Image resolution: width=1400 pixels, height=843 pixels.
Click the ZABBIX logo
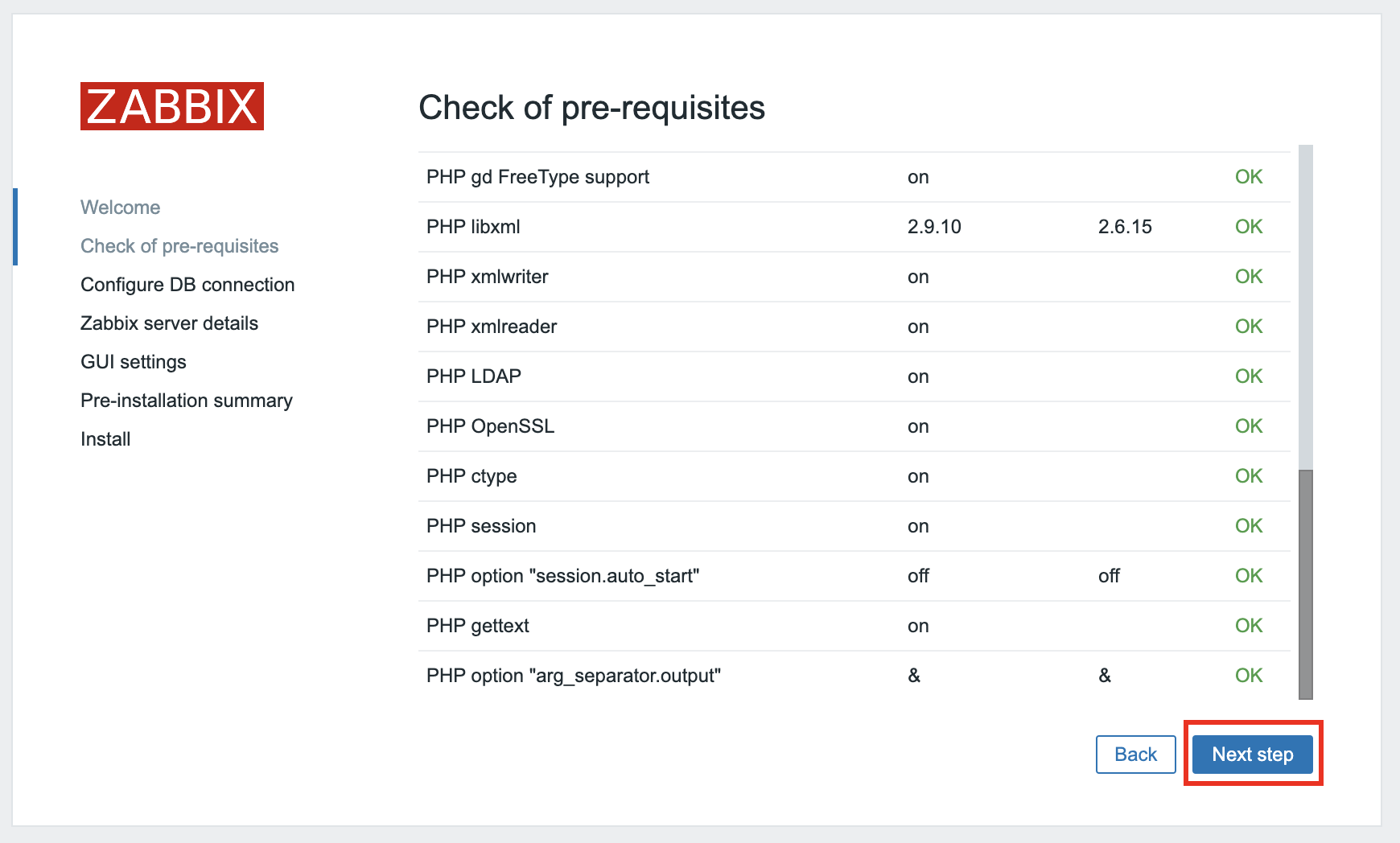(x=172, y=106)
